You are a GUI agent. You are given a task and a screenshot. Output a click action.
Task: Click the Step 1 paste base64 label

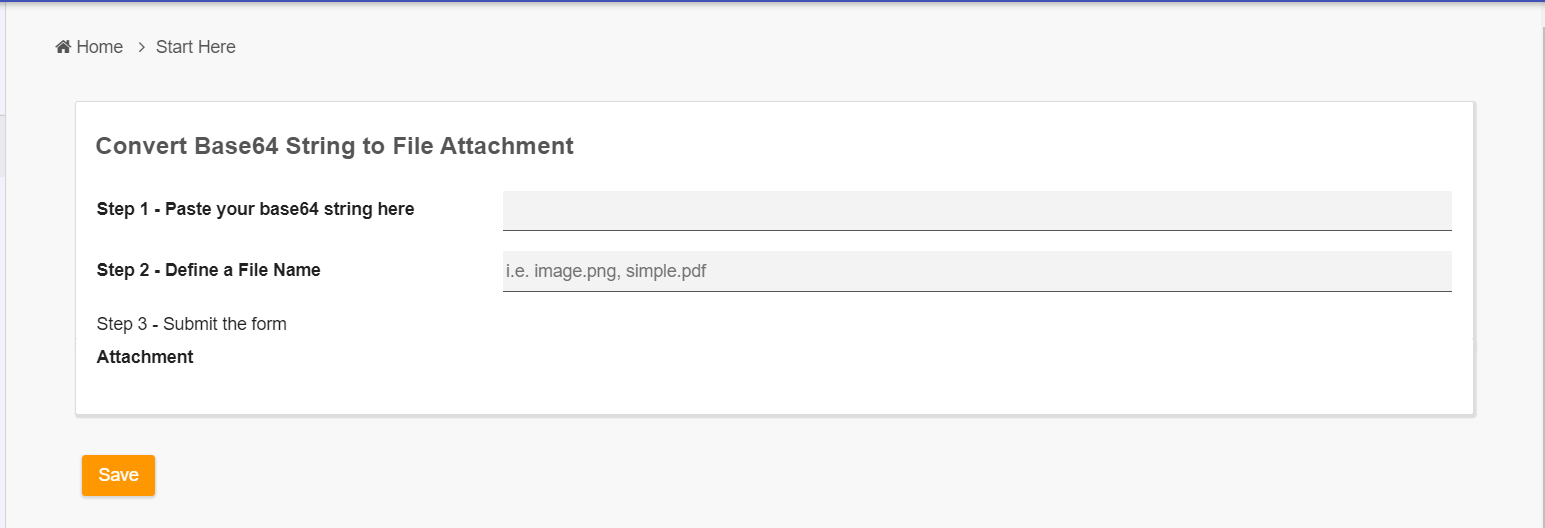point(255,209)
